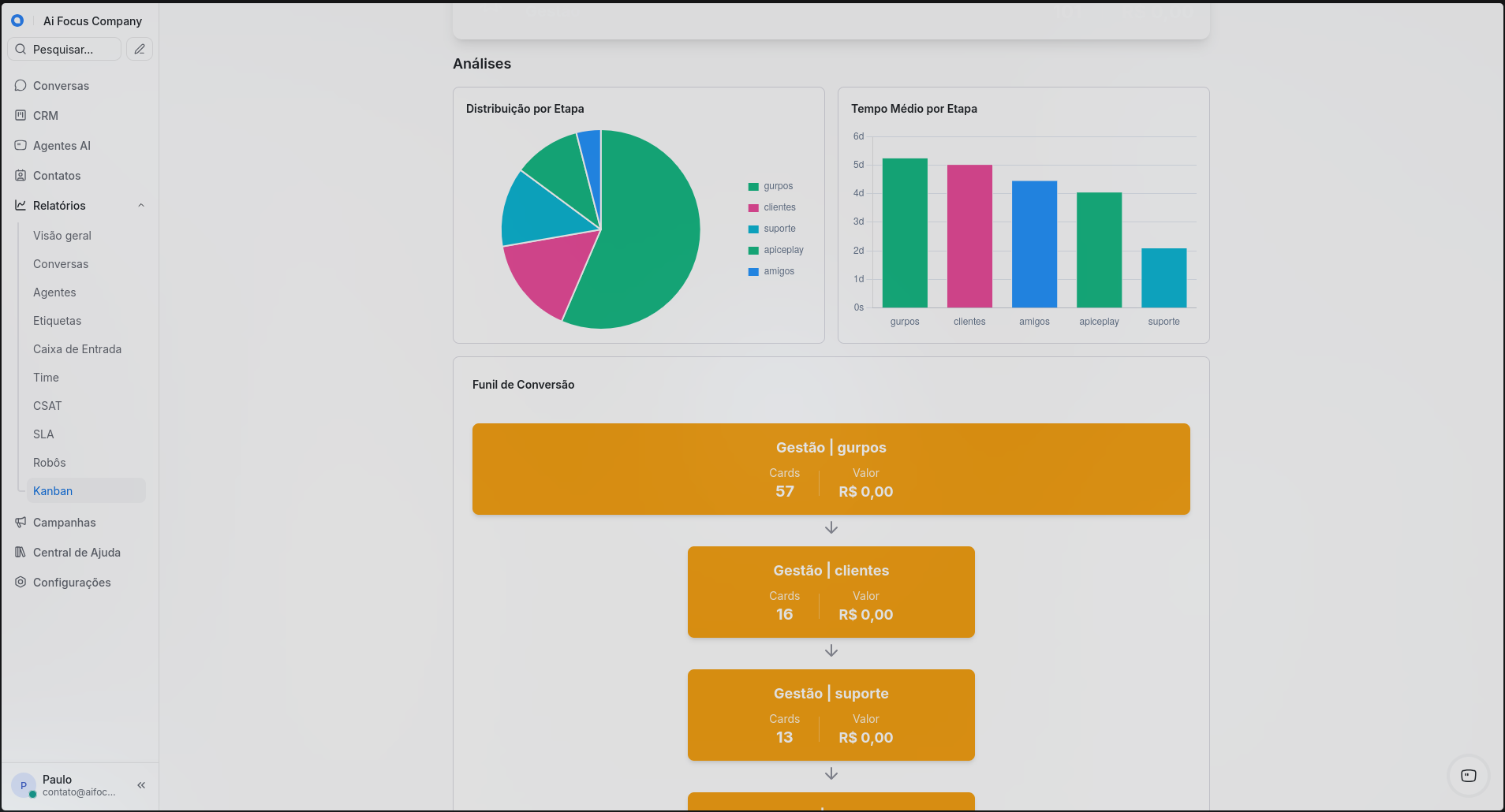Click the Ai Focus Company logo icon

(17, 20)
